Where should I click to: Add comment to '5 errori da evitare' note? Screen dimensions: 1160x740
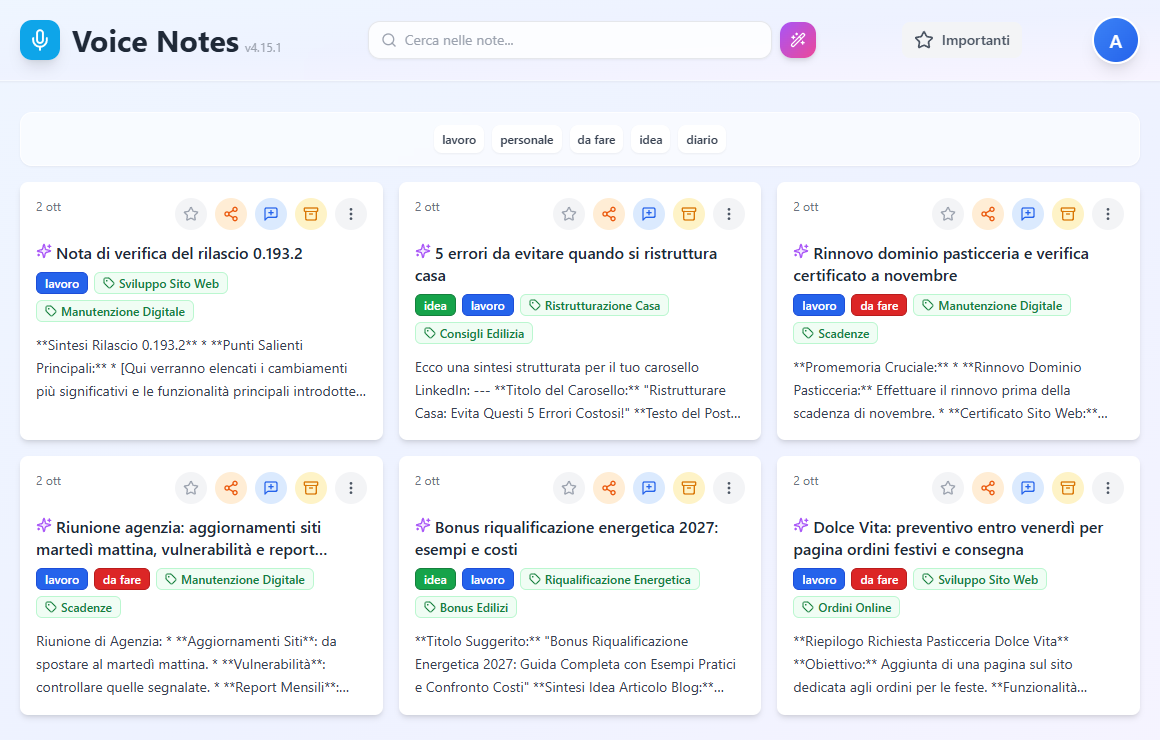[x=649, y=214]
